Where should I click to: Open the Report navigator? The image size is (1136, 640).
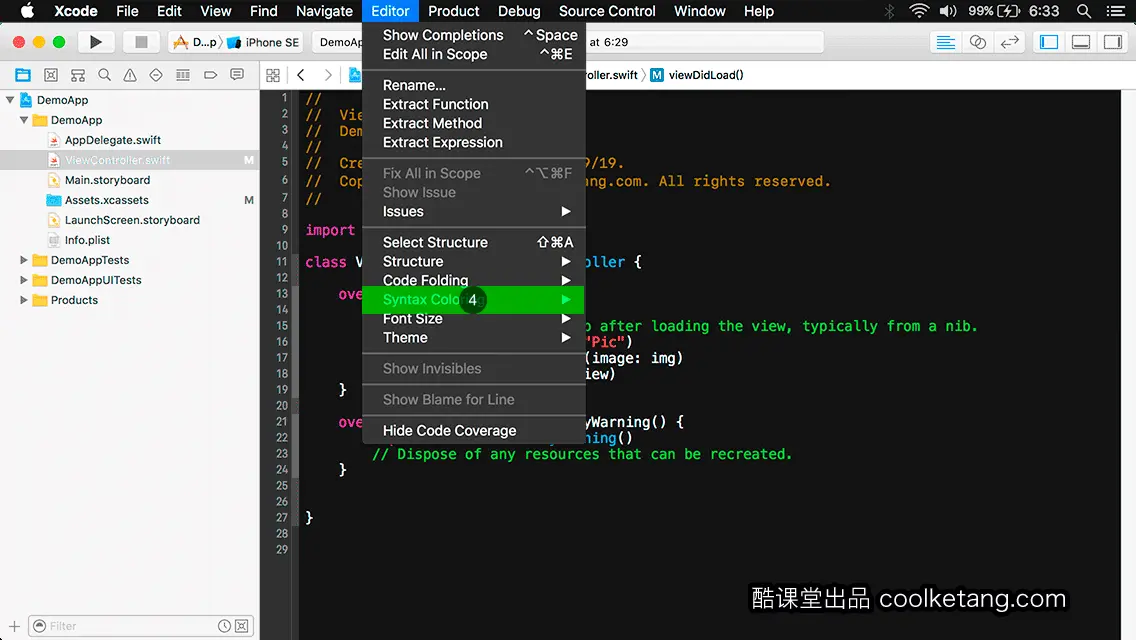[x=237, y=75]
